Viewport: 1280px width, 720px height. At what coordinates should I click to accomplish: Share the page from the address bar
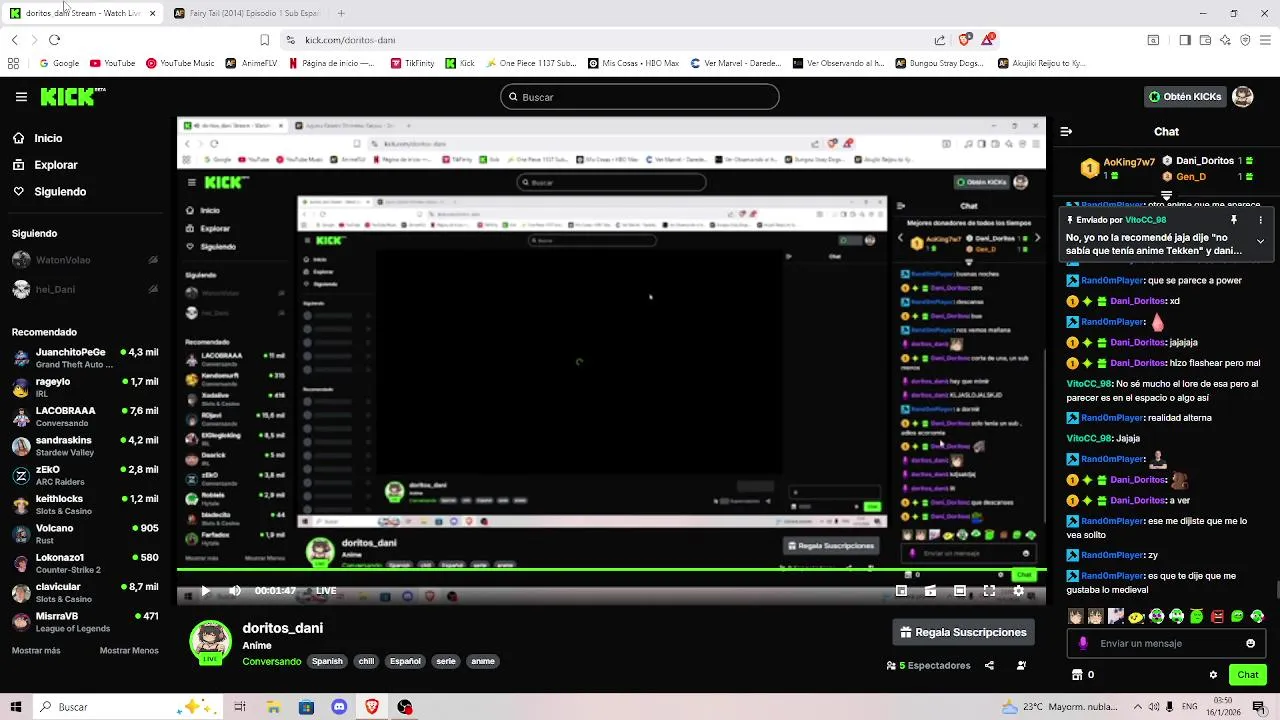(940, 40)
